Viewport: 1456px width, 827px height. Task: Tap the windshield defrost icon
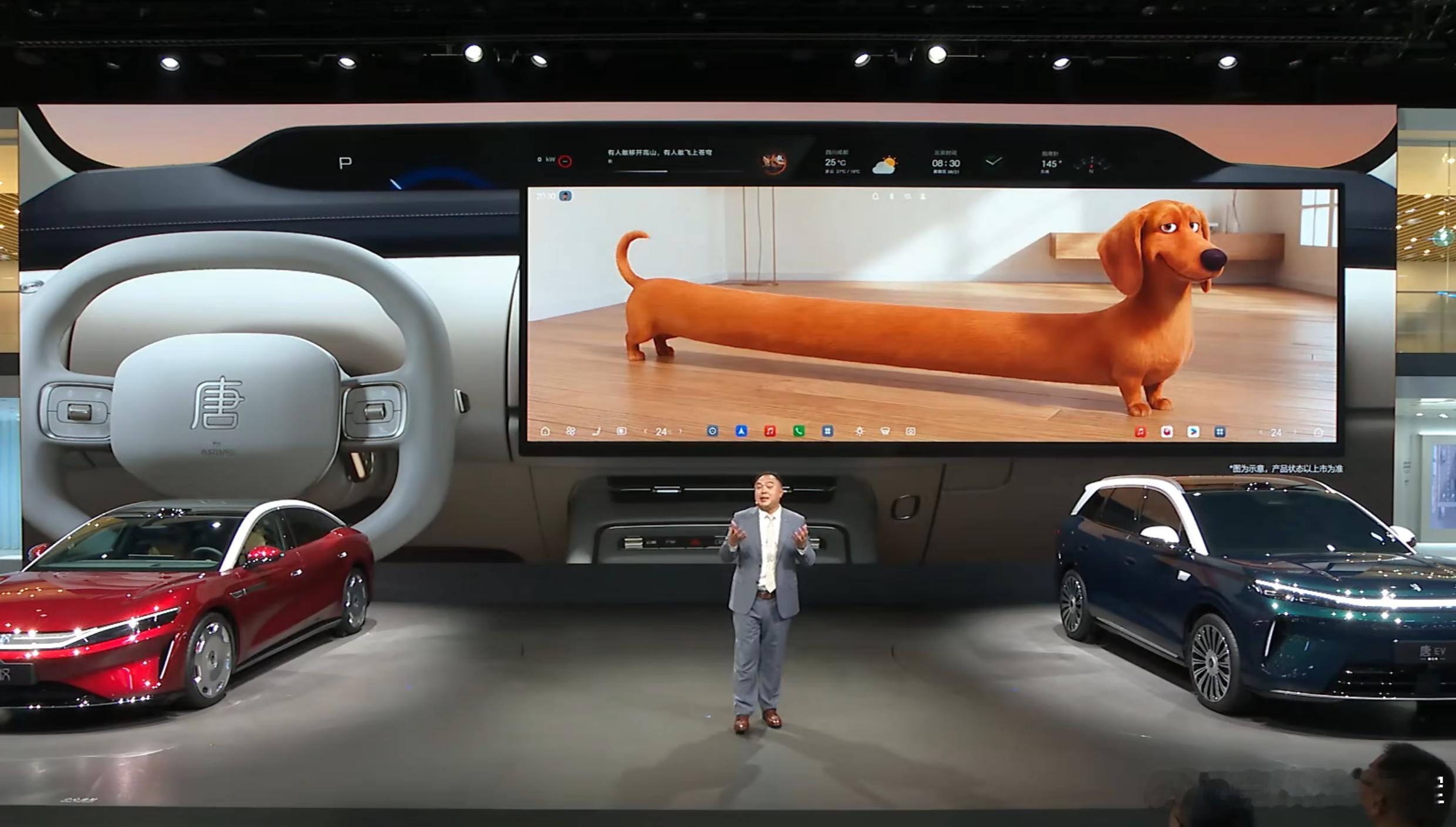coord(885,431)
